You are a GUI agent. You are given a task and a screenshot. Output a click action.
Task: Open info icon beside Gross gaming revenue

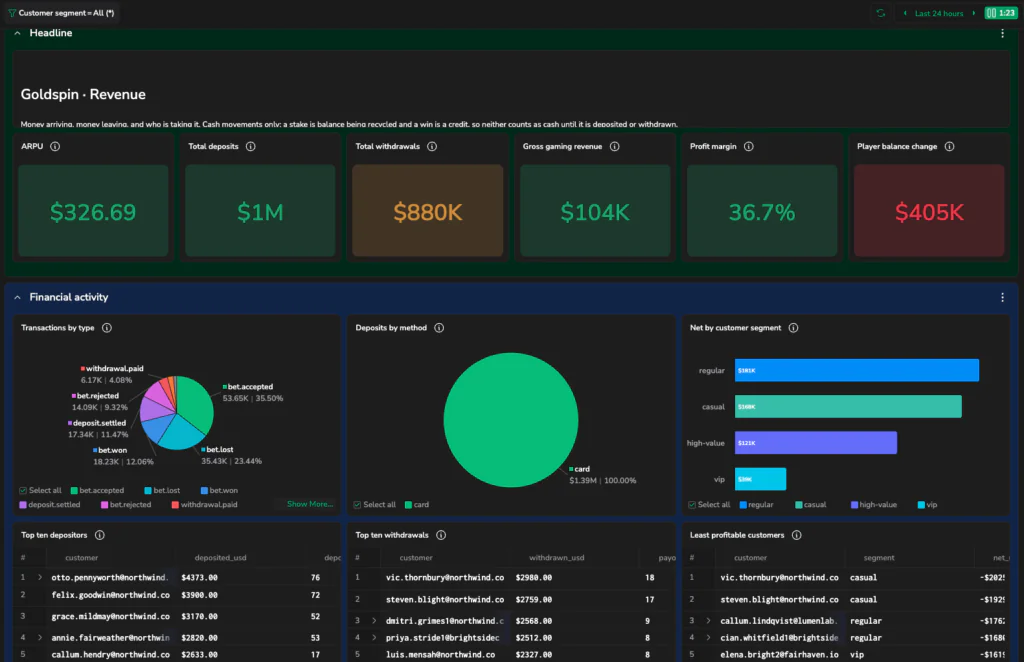(614, 146)
